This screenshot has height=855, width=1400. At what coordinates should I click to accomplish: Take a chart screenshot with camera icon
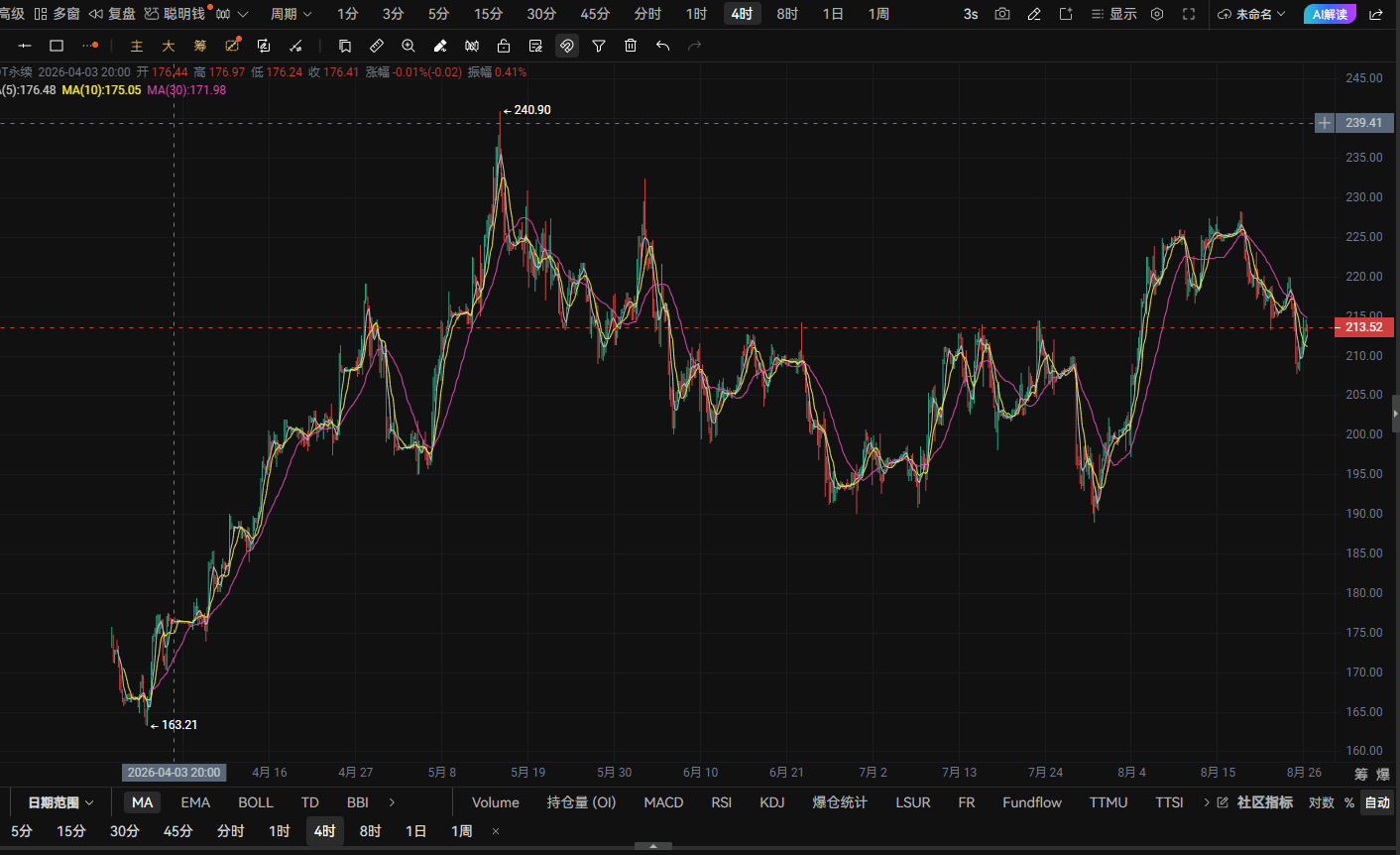(x=1002, y=14)
